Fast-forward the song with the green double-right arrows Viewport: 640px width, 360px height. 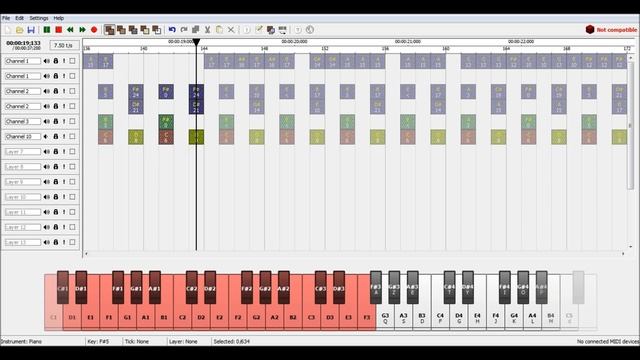click(82, 30)
